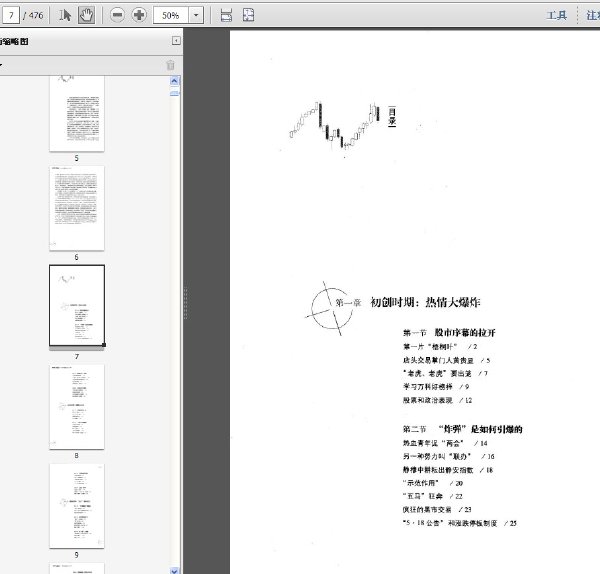Zoom out with the minus button
Screen dimensions: 600x574
point(117,15)
